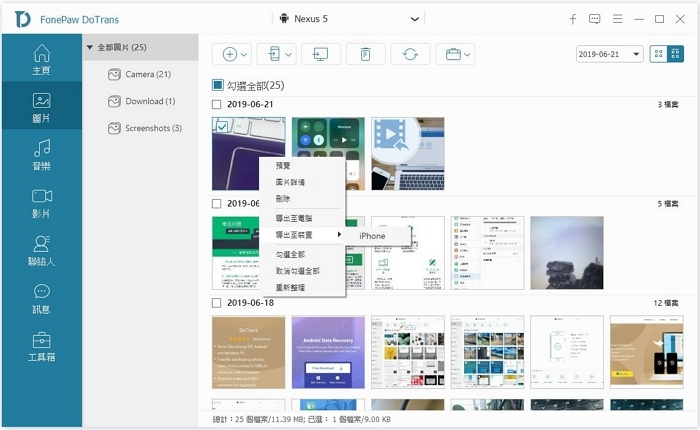
Task: Select iPhone in the export submenu
Action: click(x=372, y=236)
